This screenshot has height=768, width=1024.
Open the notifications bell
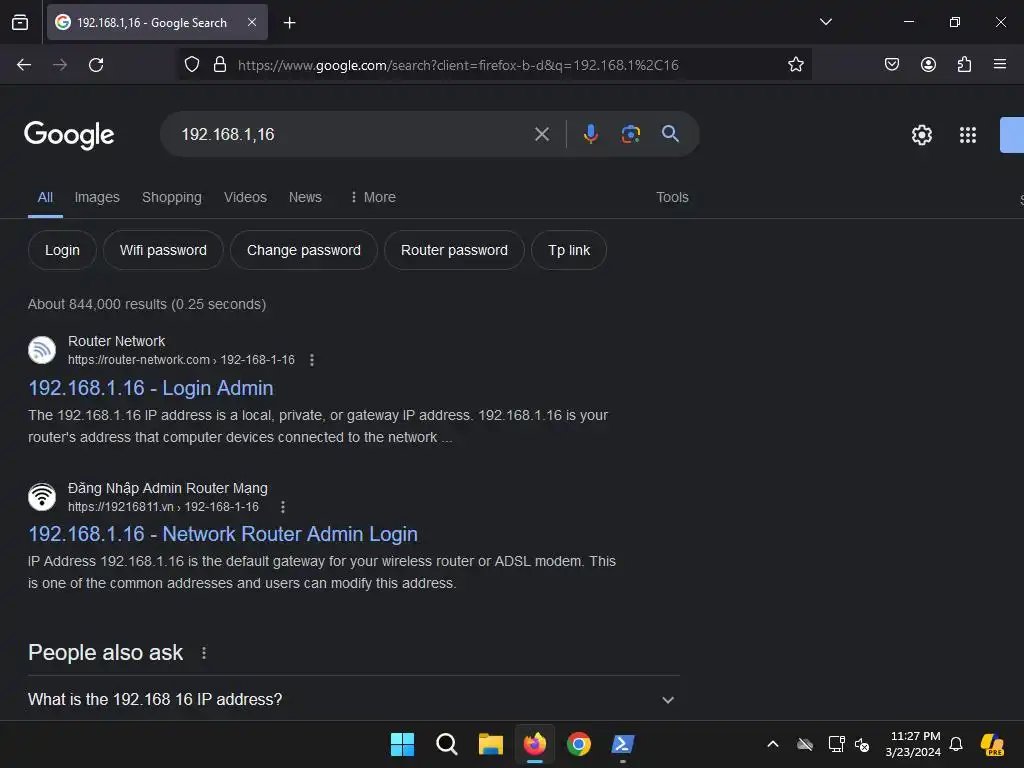click(956, 744)
